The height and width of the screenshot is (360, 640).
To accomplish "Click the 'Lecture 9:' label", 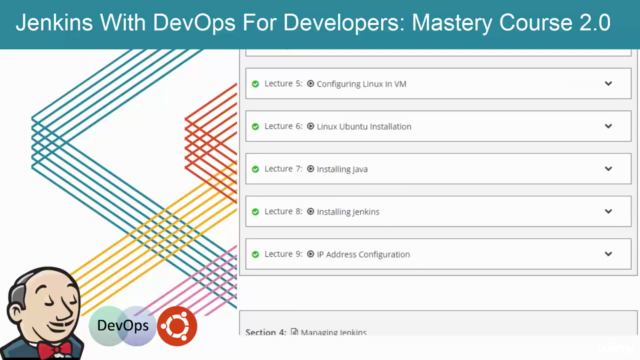I will [x=283, y=254].
